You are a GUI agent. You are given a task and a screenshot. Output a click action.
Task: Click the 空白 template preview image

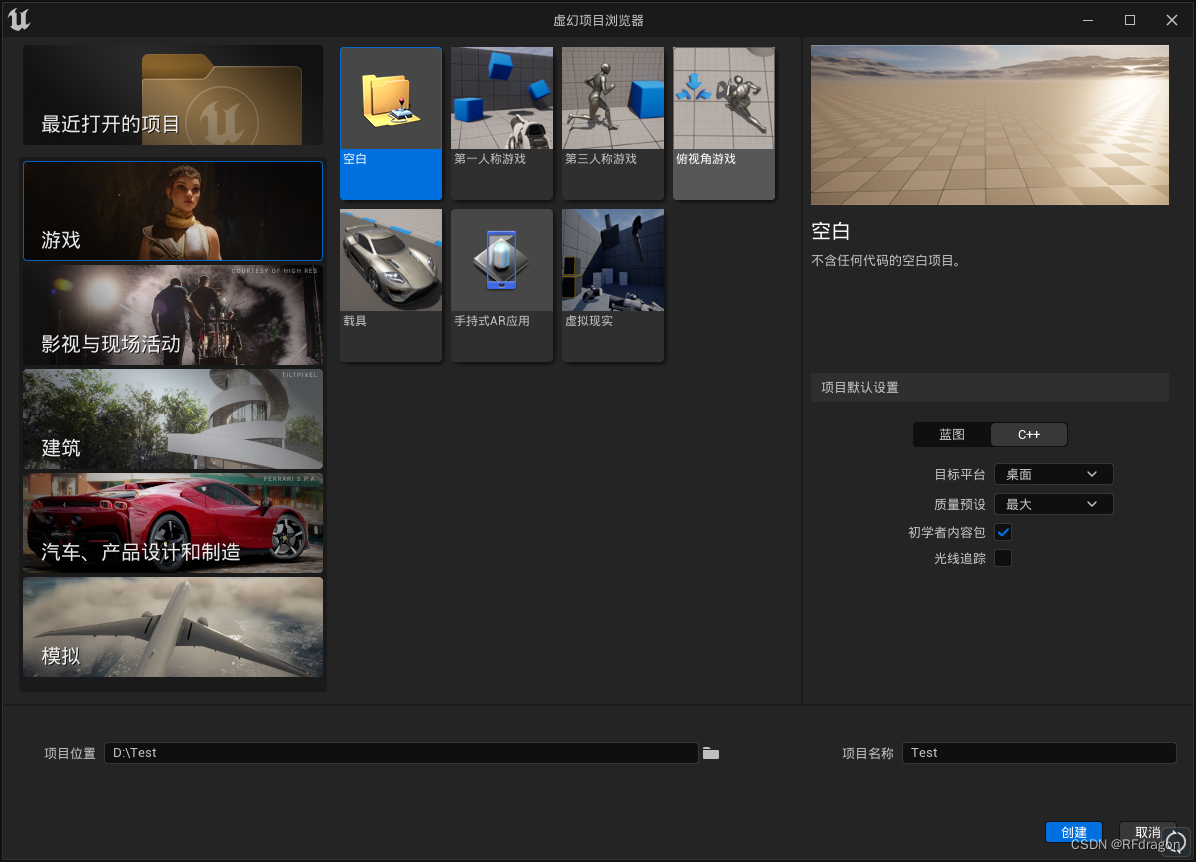[x=390, y=95]
